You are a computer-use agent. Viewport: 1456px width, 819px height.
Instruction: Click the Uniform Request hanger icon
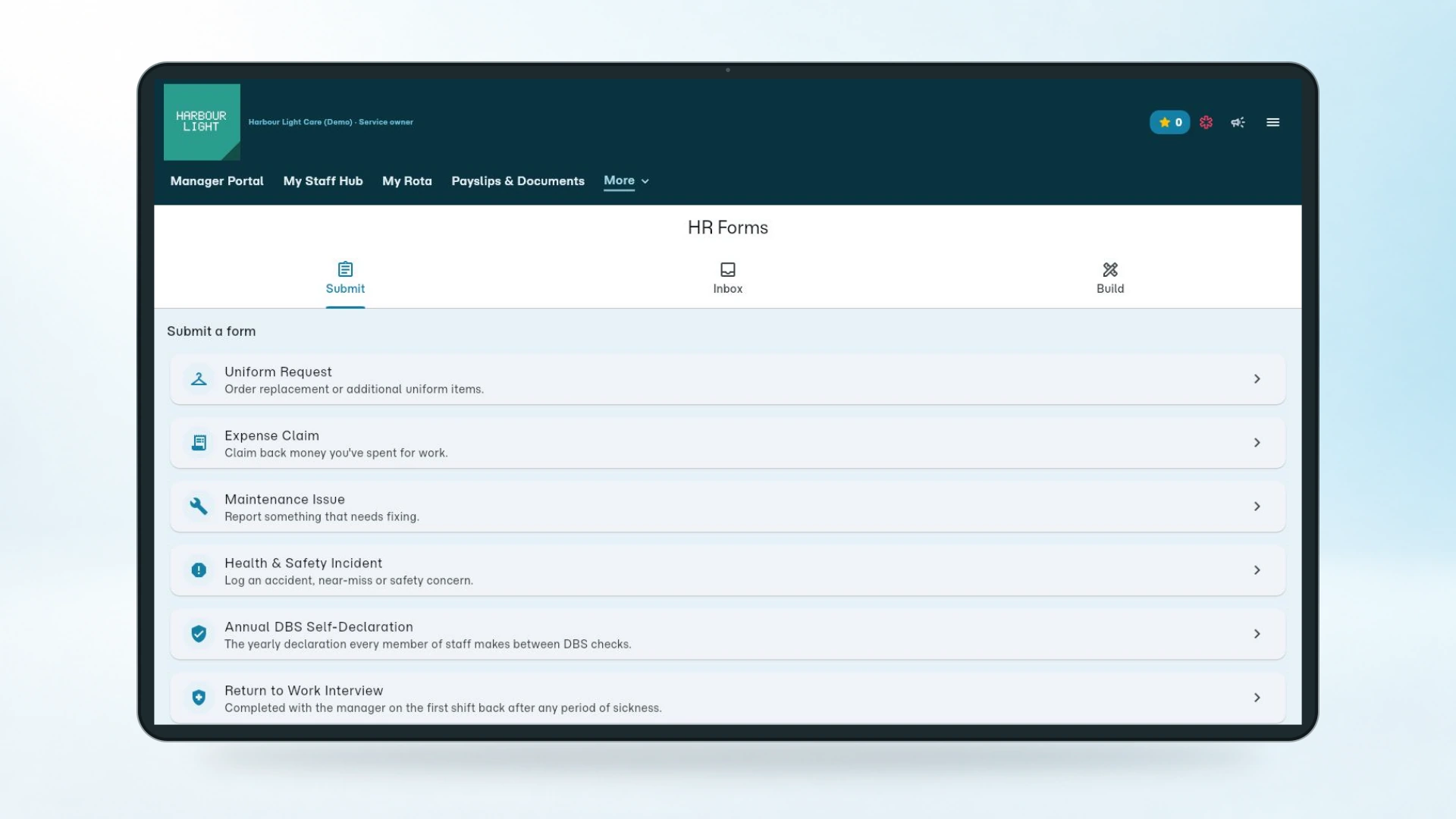click(x=199, y=378)
